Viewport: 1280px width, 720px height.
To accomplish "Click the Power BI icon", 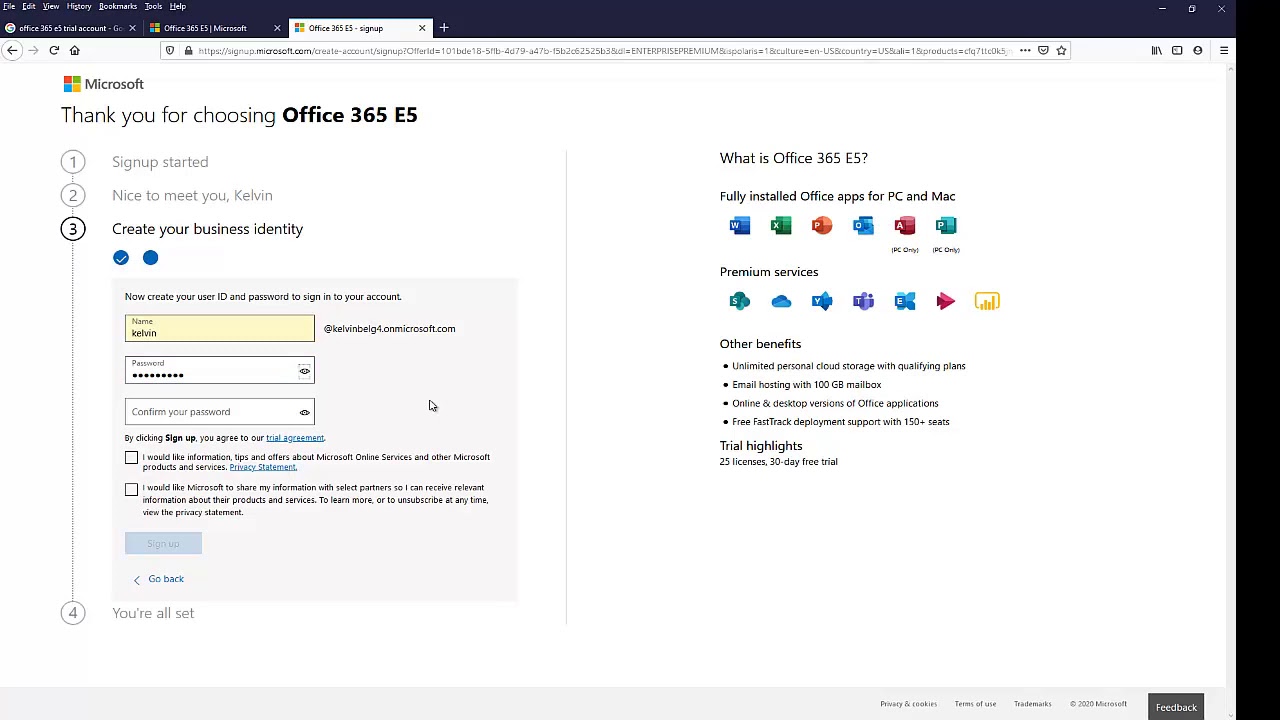I will [x=987, y=301].
